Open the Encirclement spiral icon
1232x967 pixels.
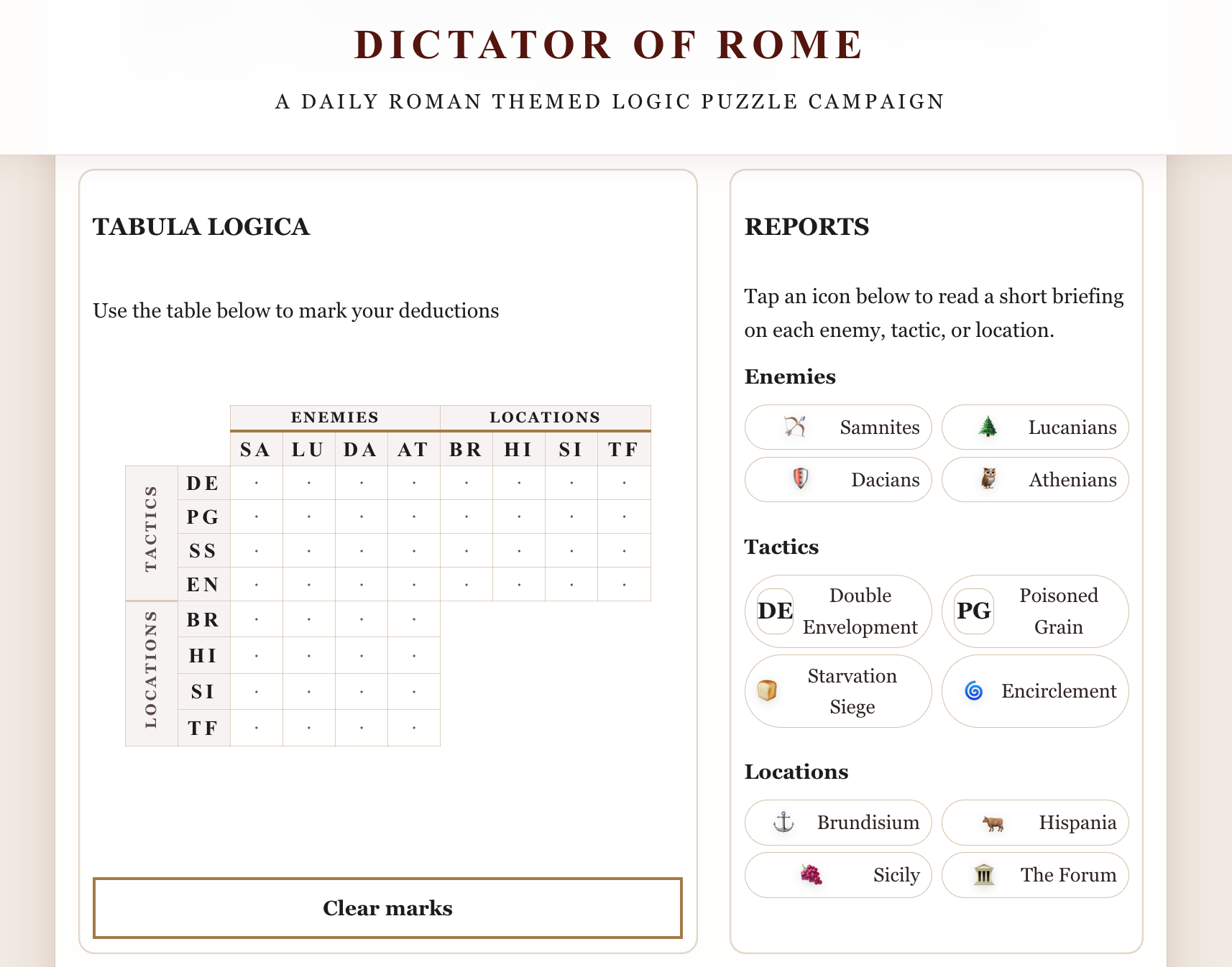[973, 690]
